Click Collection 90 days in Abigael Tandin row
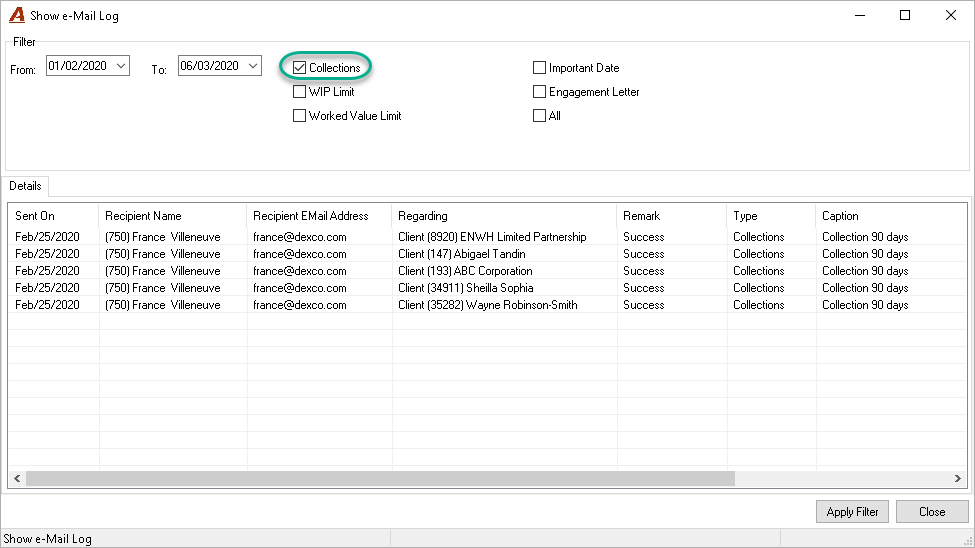975x548 pixels. [865, 254]
